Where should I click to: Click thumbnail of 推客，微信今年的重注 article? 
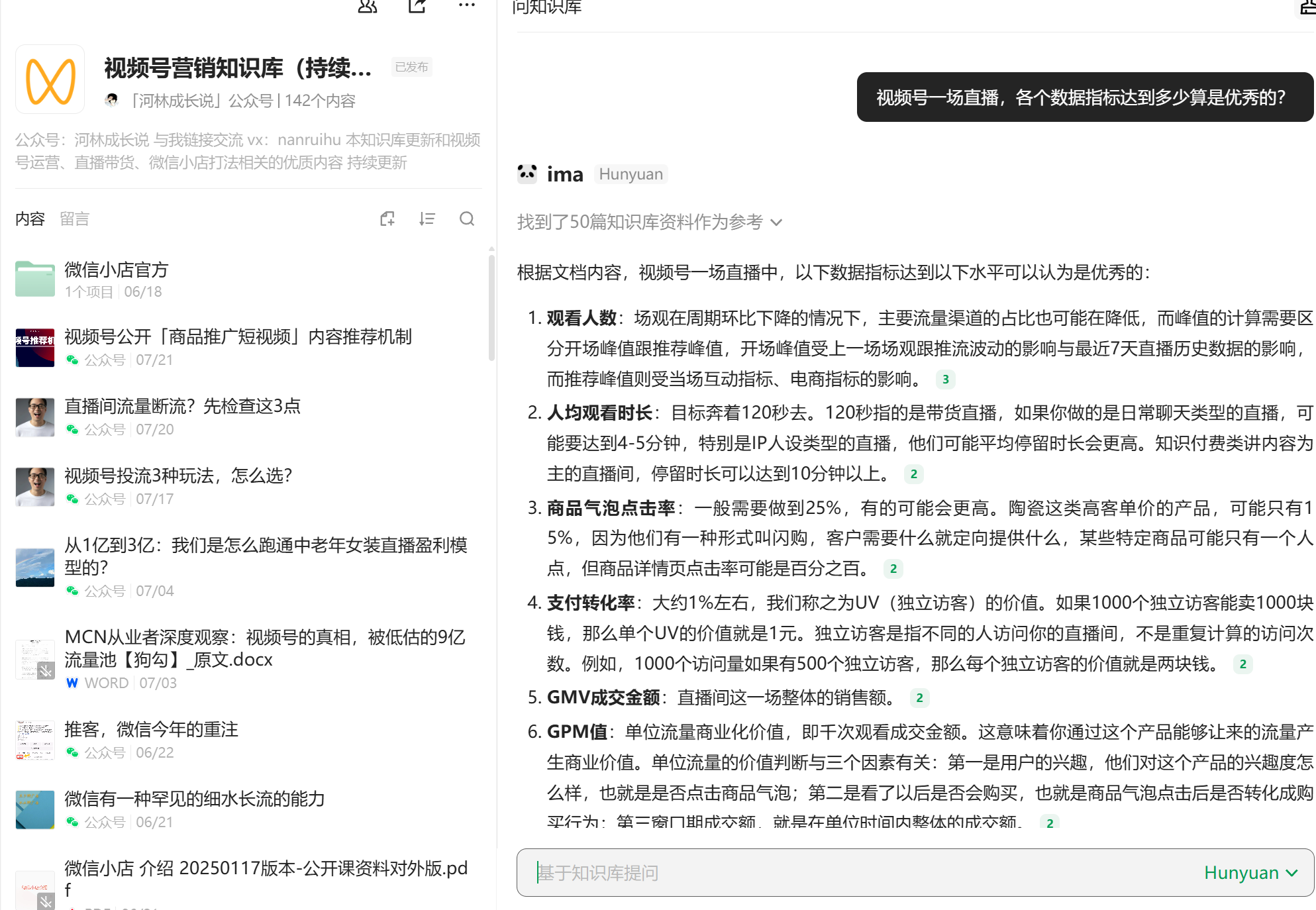pyautogui.click(x=35, y=740)
